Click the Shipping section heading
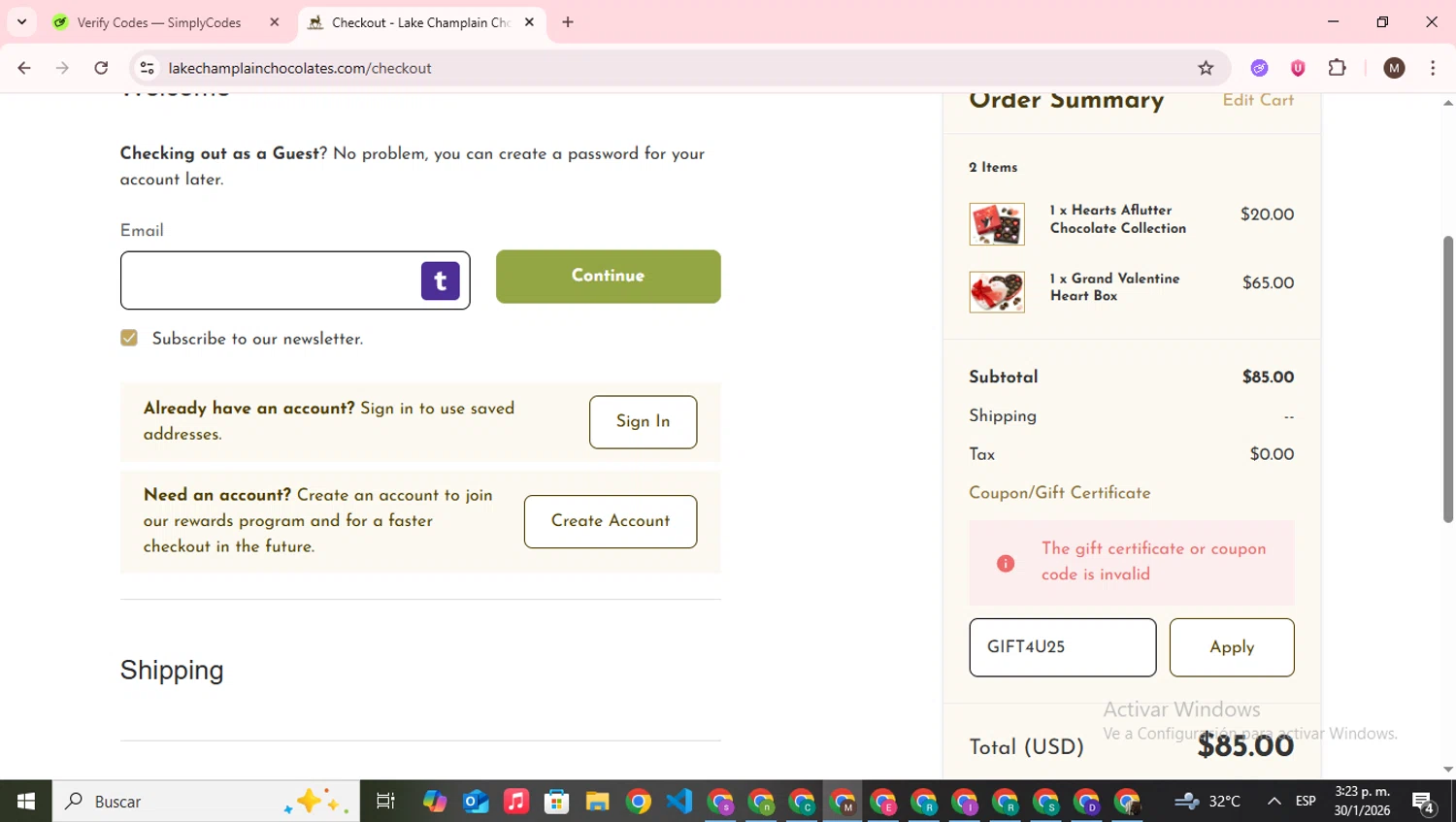This screenshot has height=822, width=1456. tap(172, 671)
